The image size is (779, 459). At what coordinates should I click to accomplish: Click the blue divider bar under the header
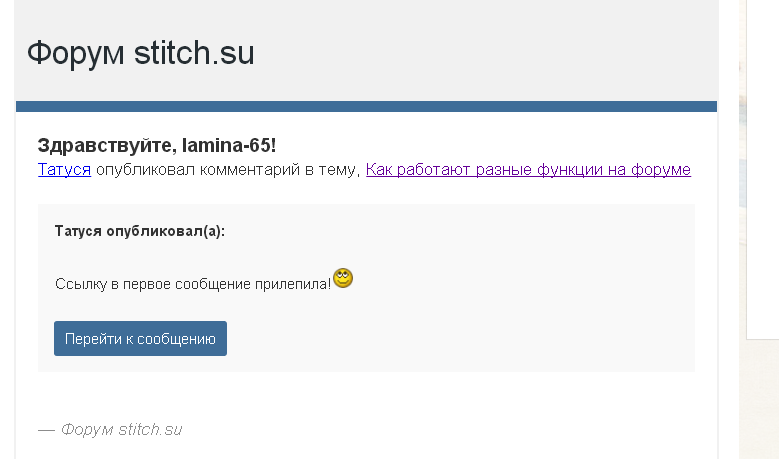pos(366,106)
